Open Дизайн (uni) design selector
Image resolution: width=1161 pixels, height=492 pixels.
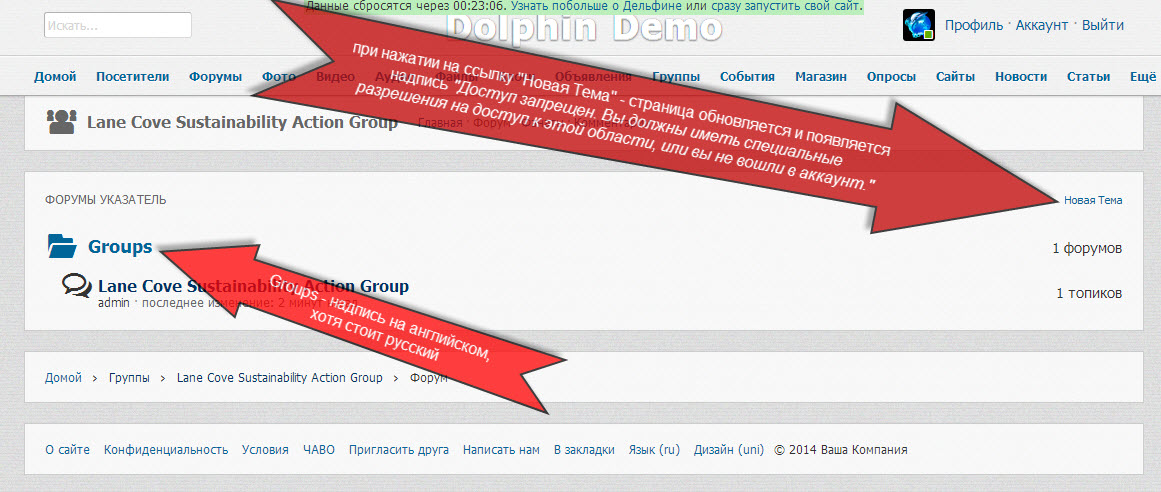(x=729, y=450)
